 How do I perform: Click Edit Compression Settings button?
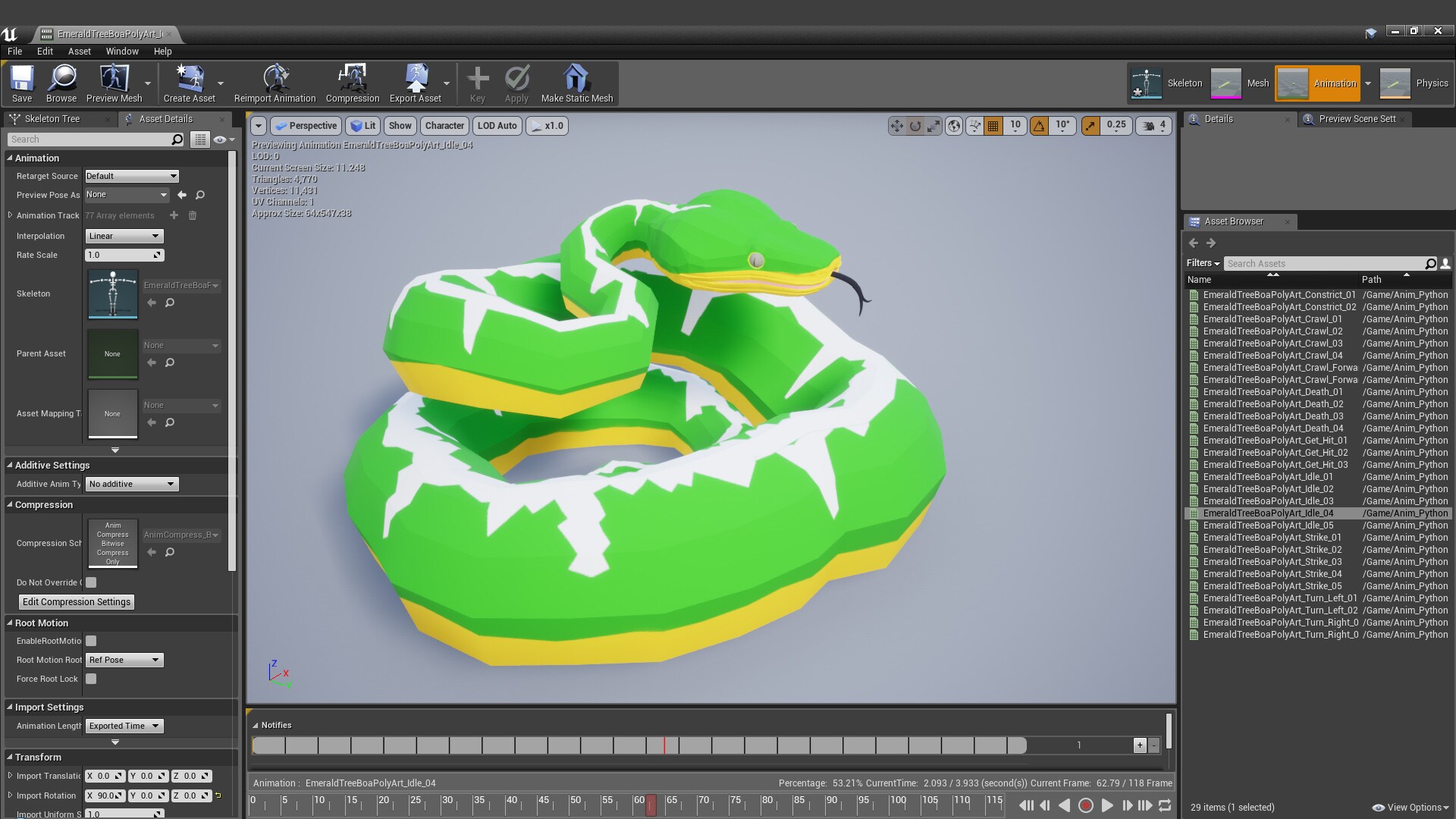point(76,601)
